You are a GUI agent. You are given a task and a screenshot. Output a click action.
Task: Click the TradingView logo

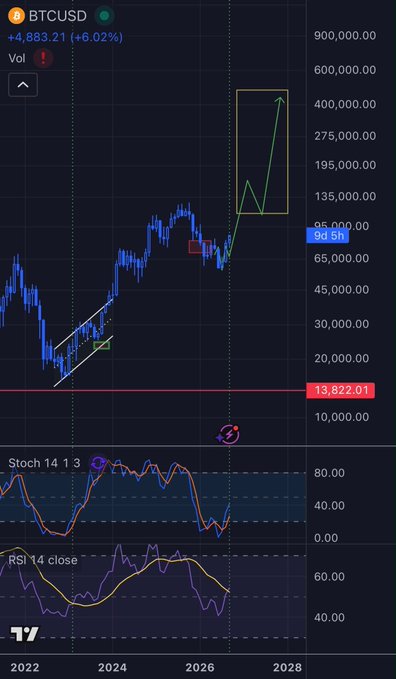click(x=24, y=634)
